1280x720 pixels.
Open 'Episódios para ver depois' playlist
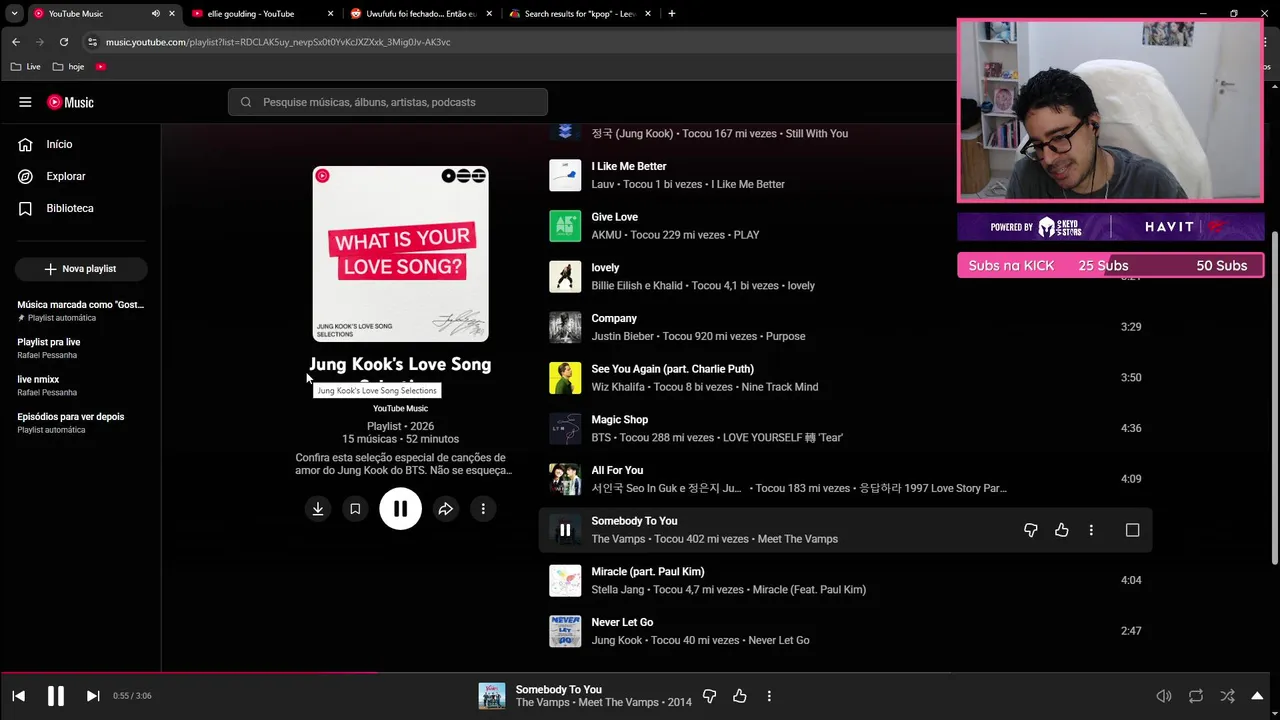pos(80,422)
